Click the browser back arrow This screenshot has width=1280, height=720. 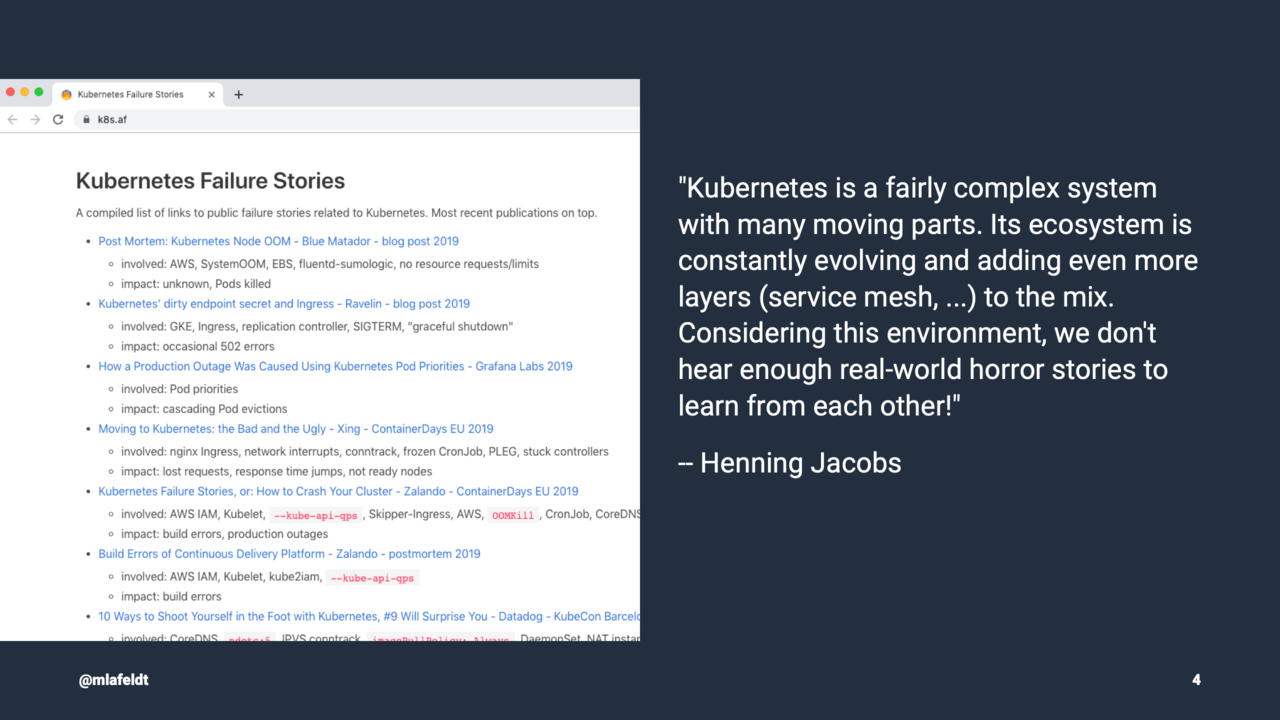pos(12,119)
